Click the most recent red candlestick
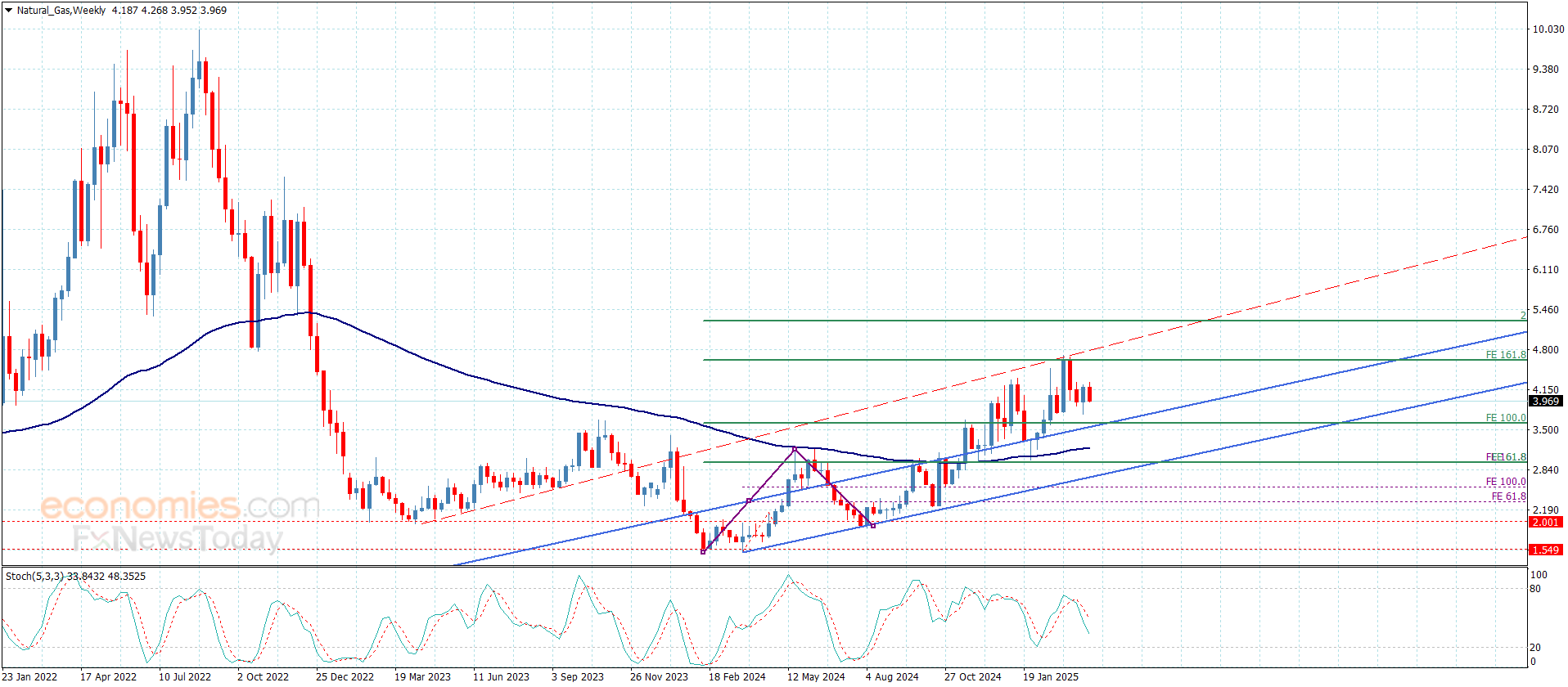This screenshot has width=1568, height=687. 1089,393
